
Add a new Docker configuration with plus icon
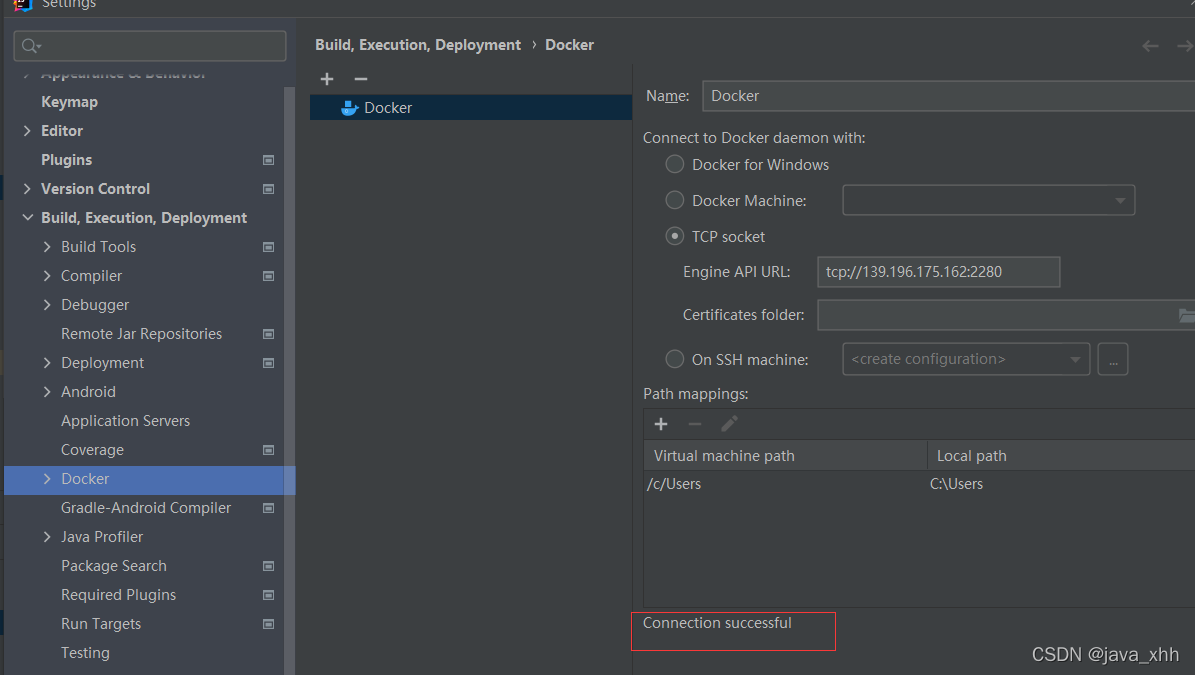click(327, 78)
